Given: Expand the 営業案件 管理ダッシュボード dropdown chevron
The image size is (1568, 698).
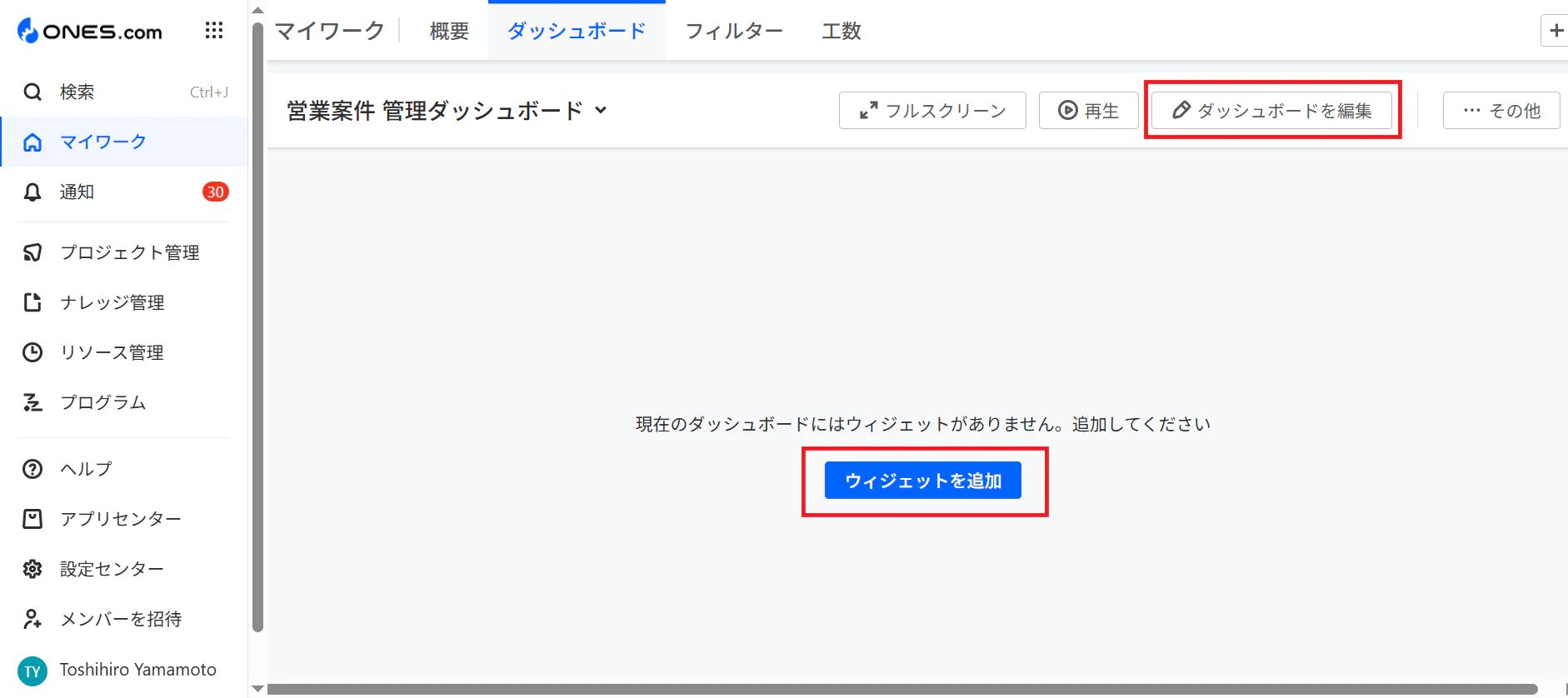Looking at the screenshot, I should 601,110.
